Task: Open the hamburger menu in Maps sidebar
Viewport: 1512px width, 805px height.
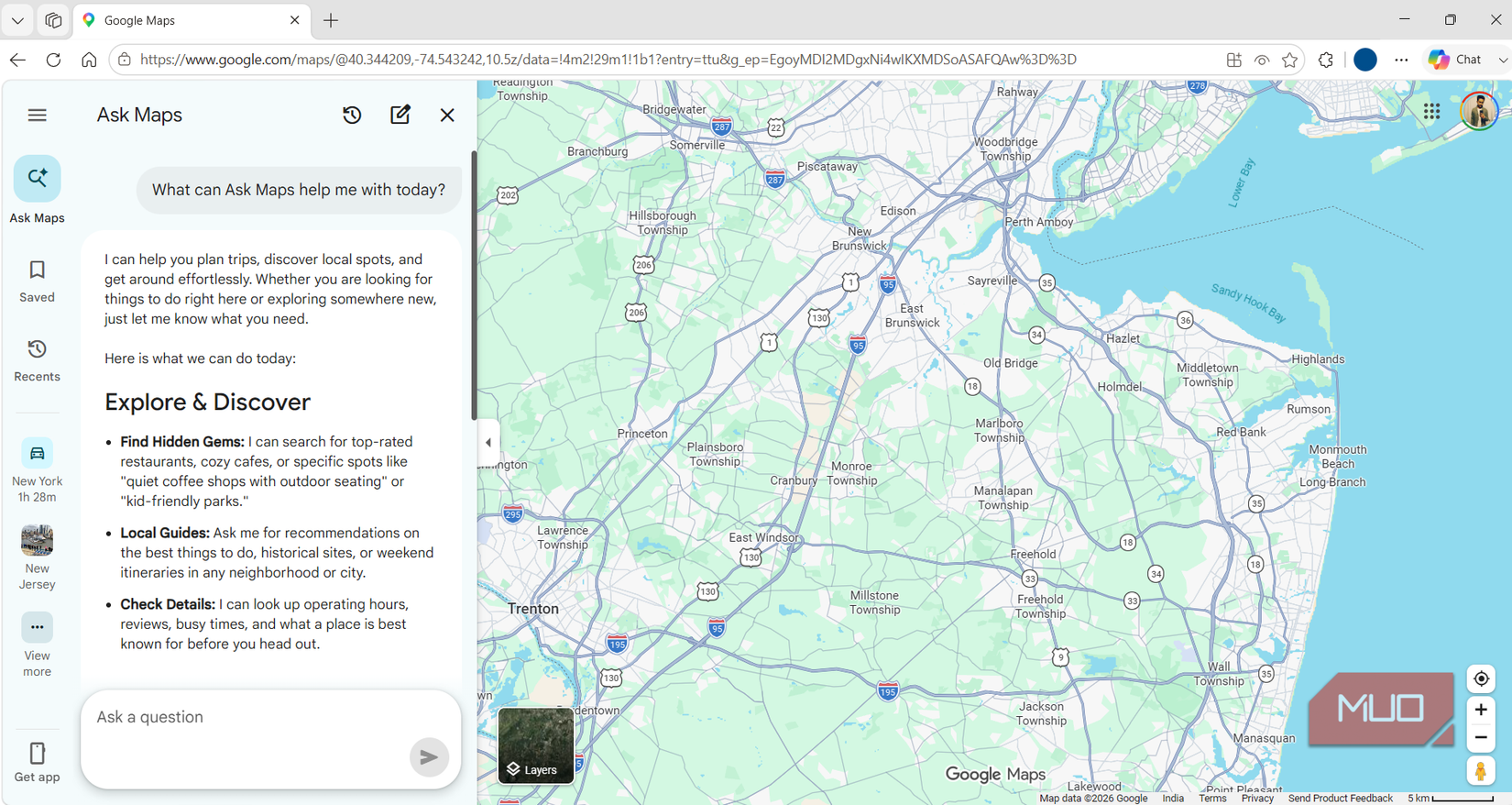Action: click(37, 115)
